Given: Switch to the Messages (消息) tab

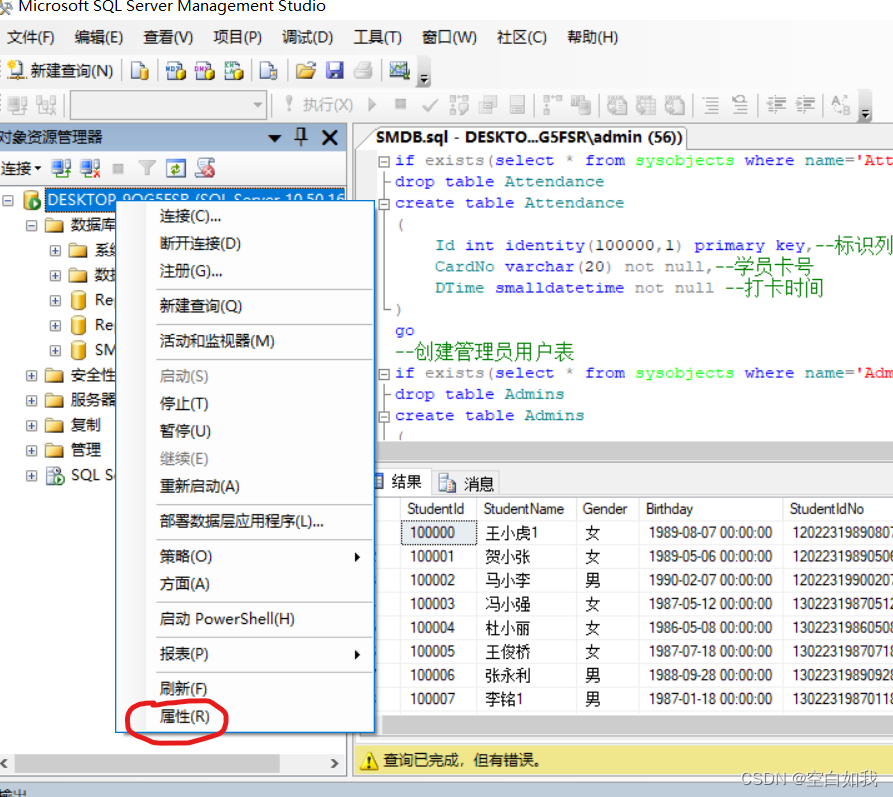Looking at the screenshot, I should pyautogui.click(x=466, y=484).
